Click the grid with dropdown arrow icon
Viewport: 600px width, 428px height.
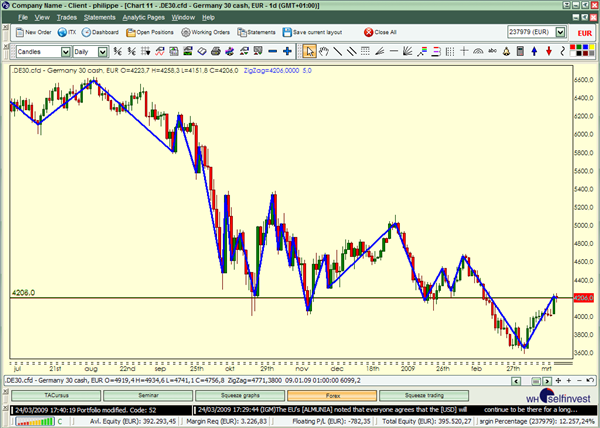pyautogui.click(x=145, y=51)
